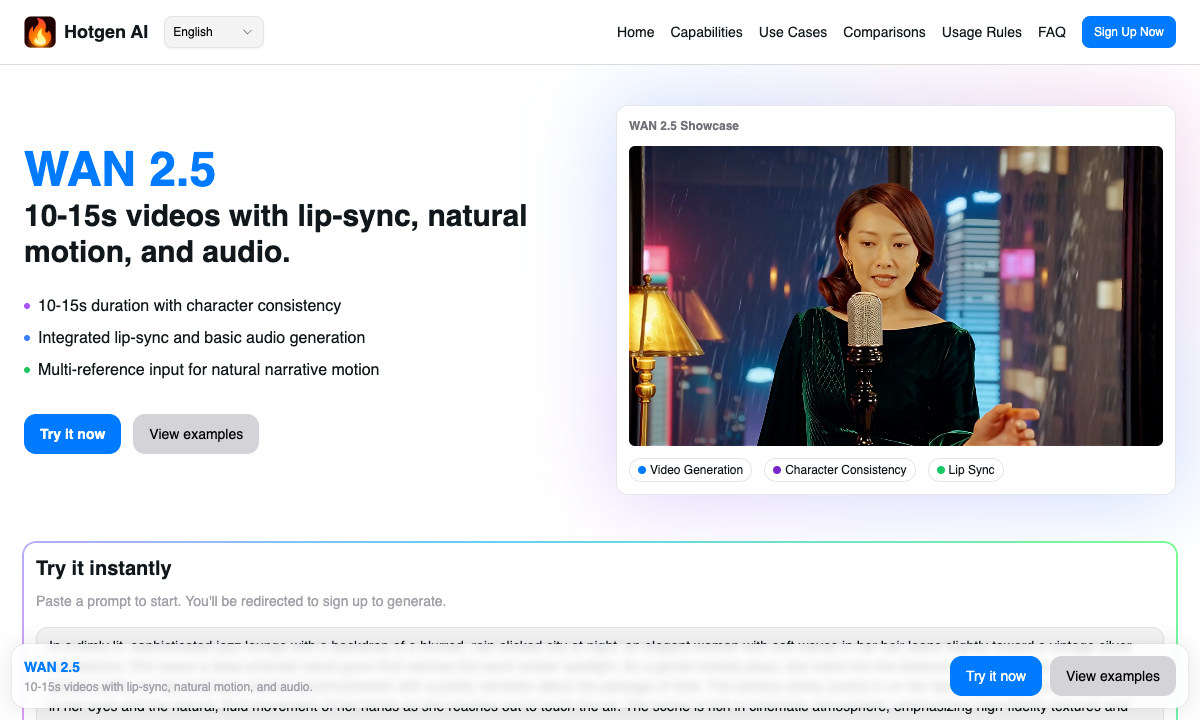This screenshot has width=1200, height=720.
Task: Play the WAN 2.5 Showcase video
Action: tap(895, 296)
